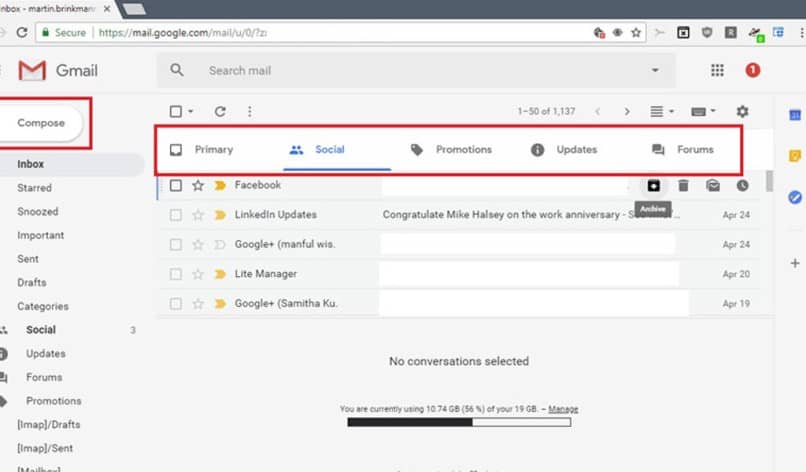Click the add-ons plus icon
Screen dimensions: 806x472
[795, 263]
